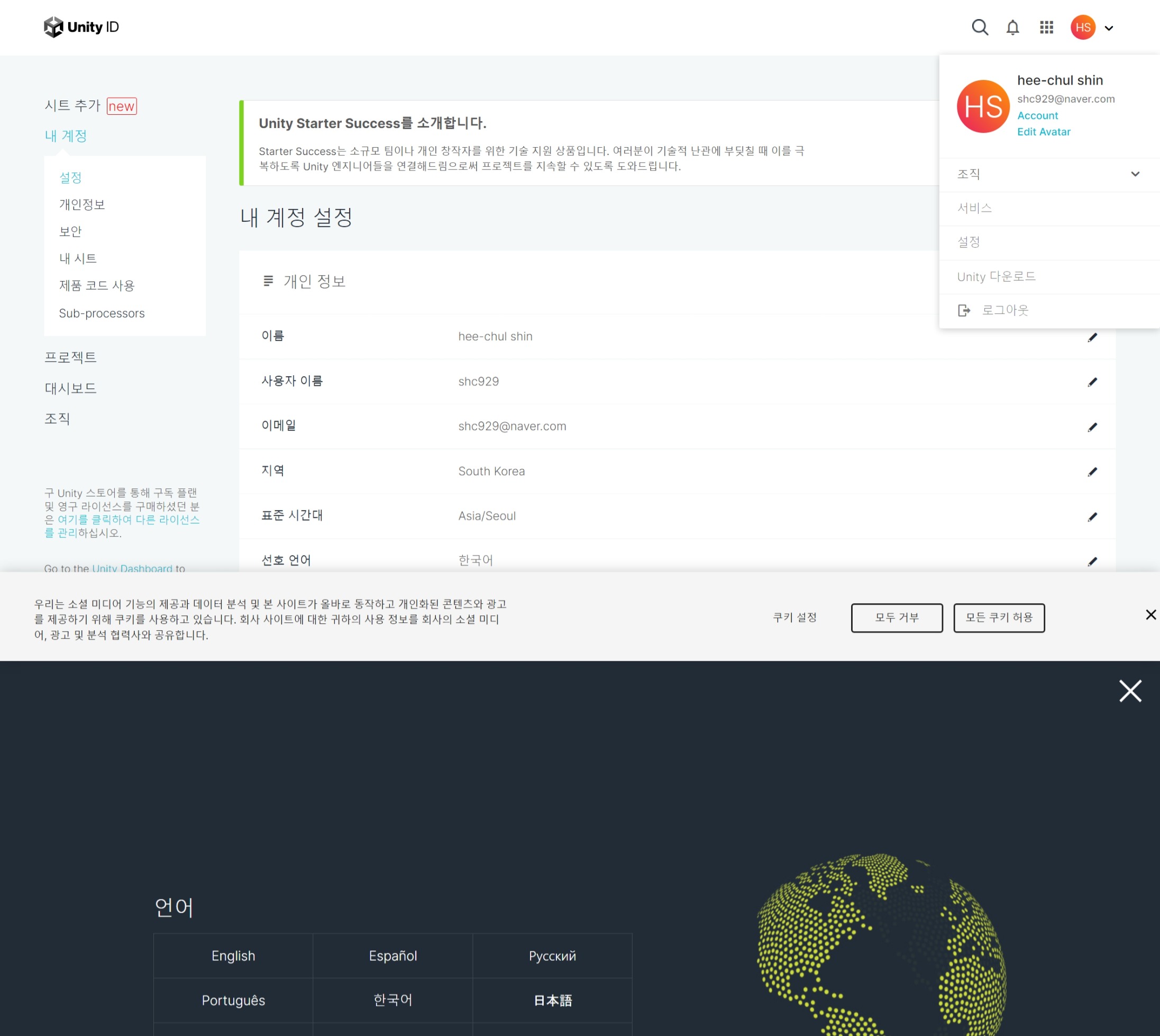This screenshot has width=1160, height=1036.
Task: Click shc929 username value
Action: tap(479, 381)
